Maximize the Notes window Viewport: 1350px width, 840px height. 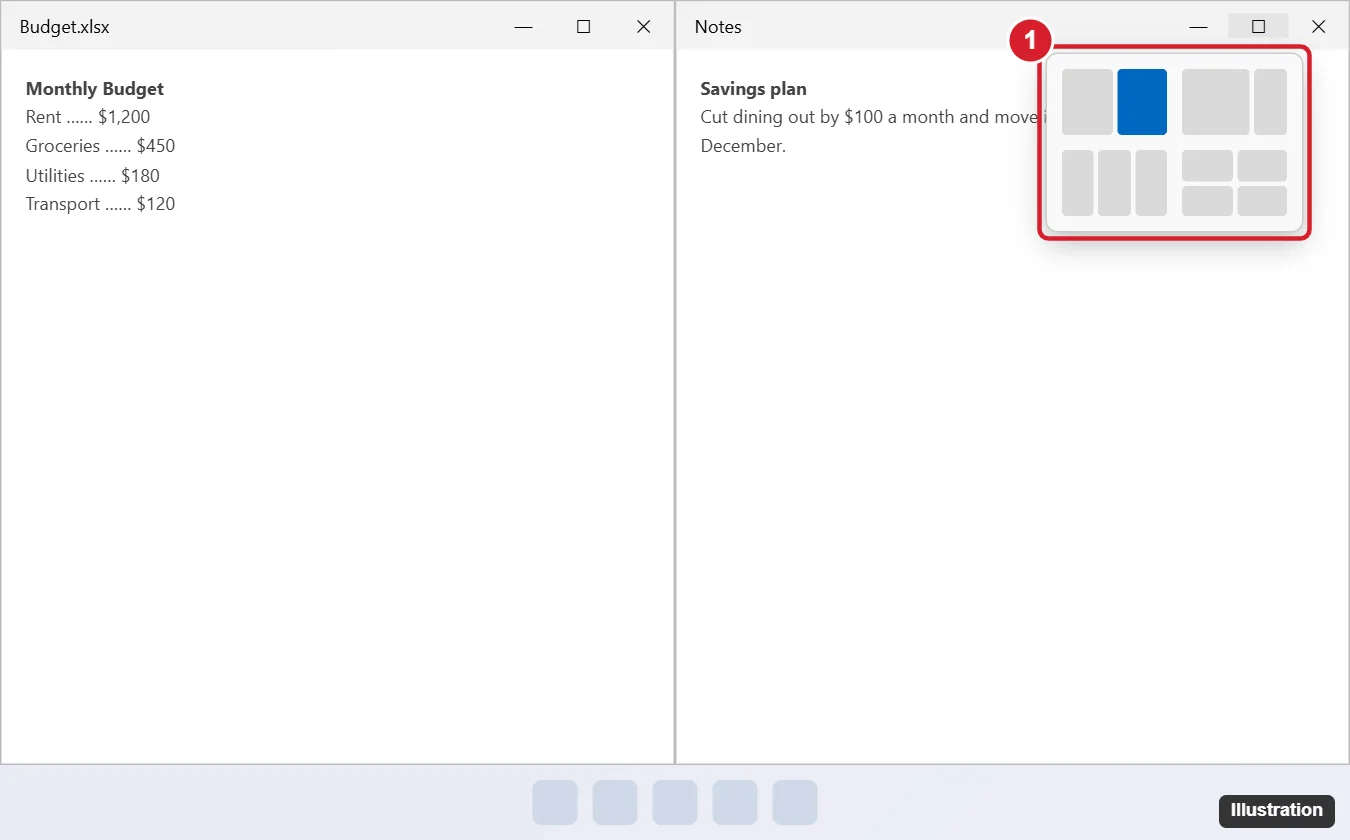click(x=1258, y=27)
